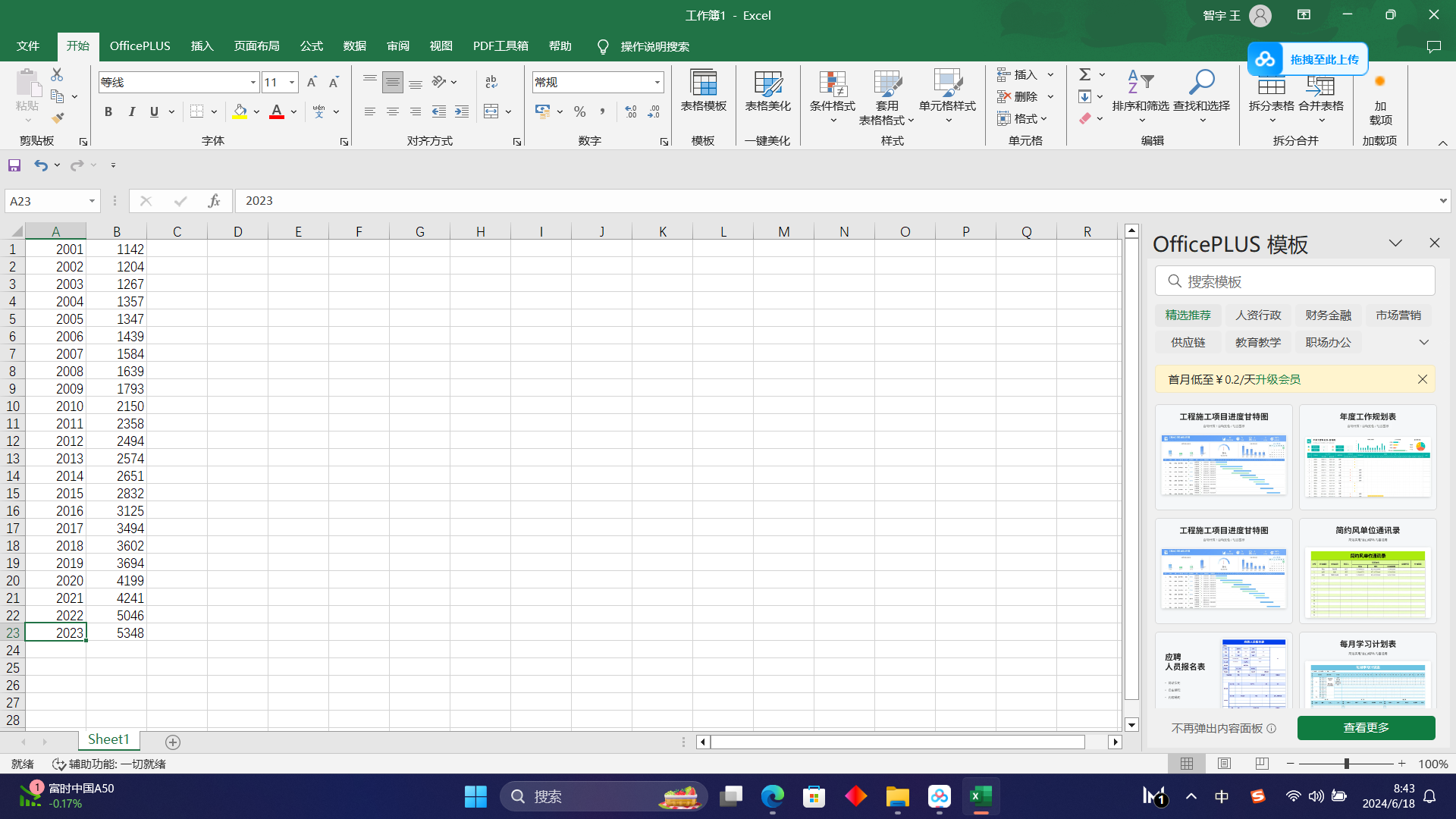The width and height of the screenshot is (1456, 819).
Task: Expand more template categories chevron
Action: tap(1423, 342)
